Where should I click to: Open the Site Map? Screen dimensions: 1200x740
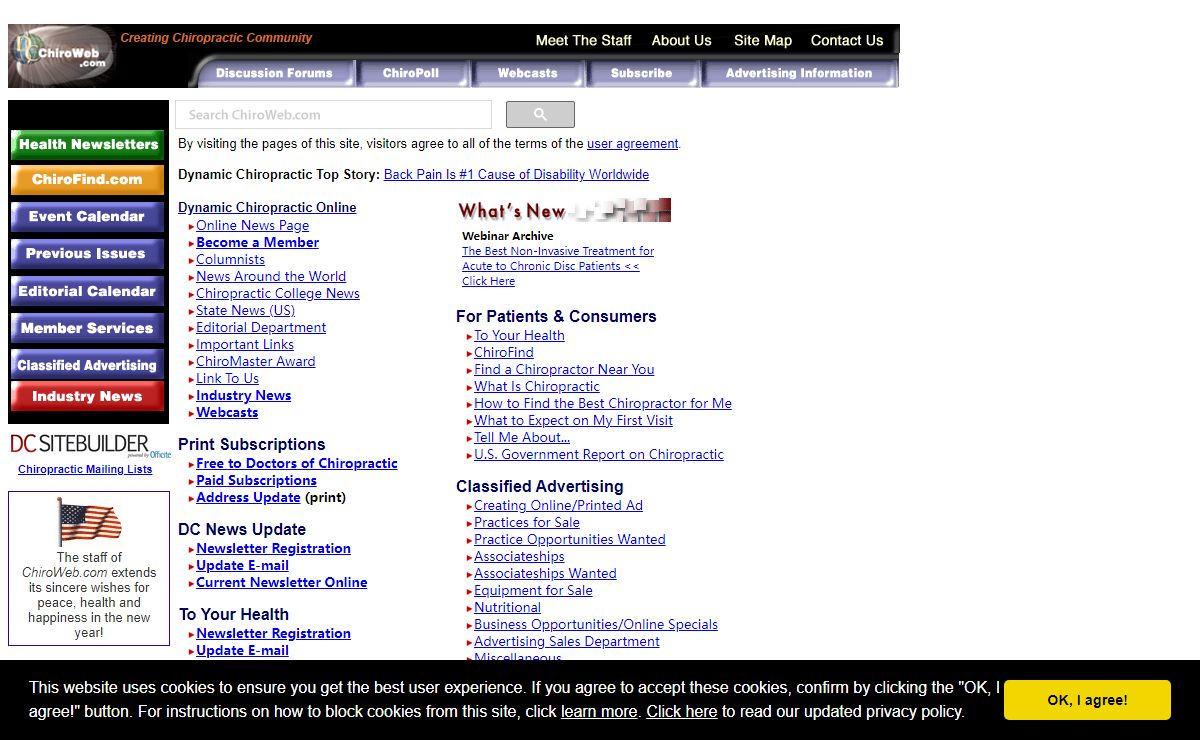[x=763, y=41]
